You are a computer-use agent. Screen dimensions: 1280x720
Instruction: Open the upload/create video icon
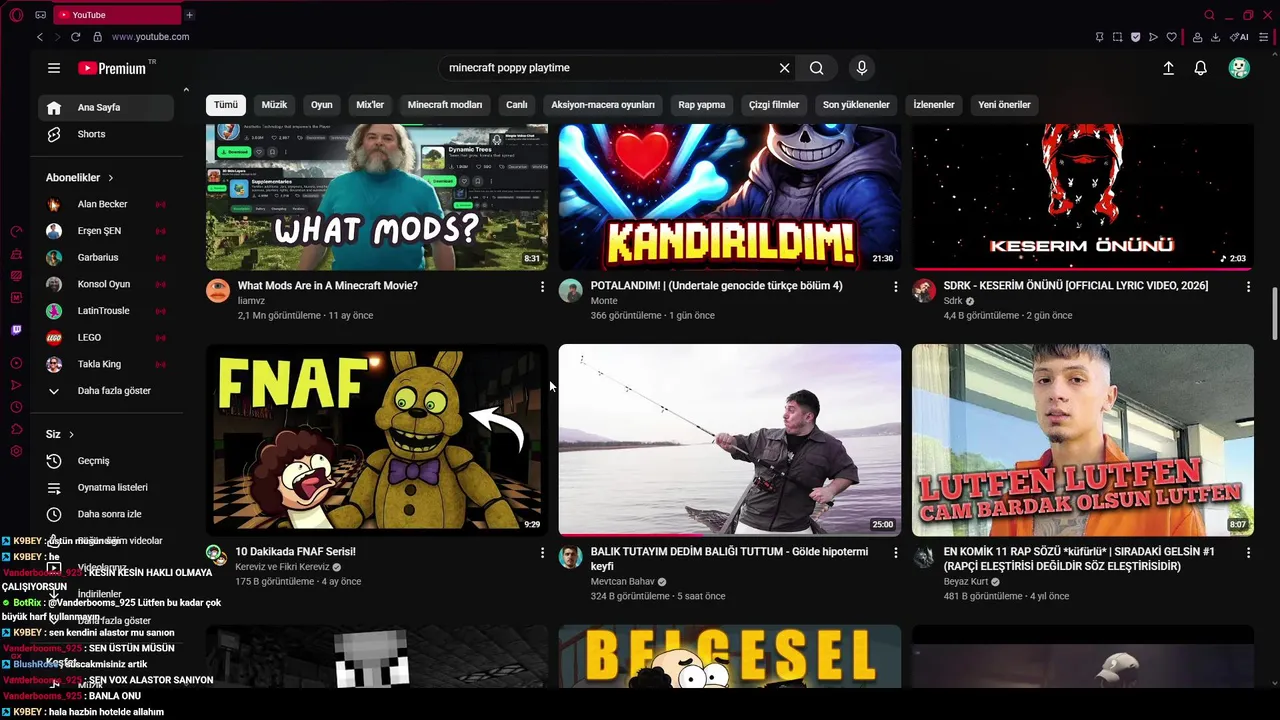[x=1168, y=68]
